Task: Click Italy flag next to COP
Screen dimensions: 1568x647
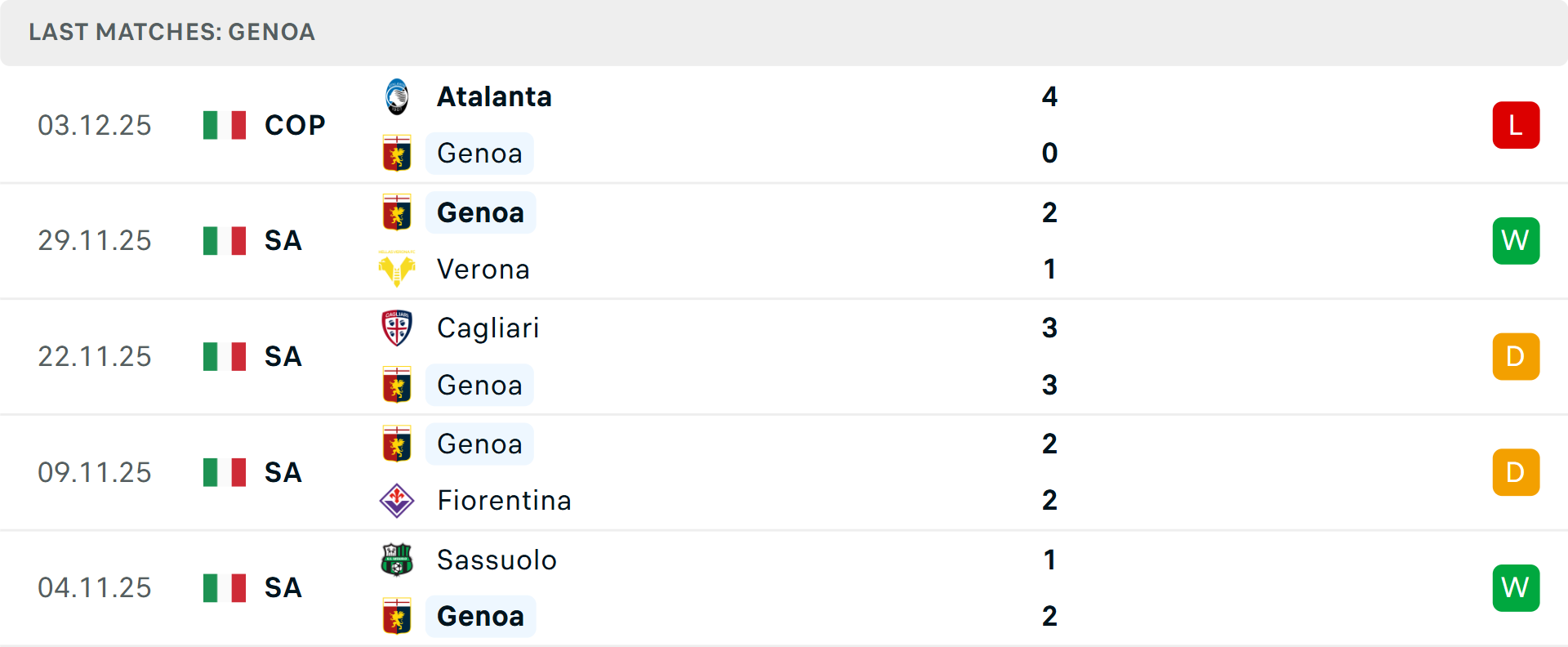Action: 225,125
